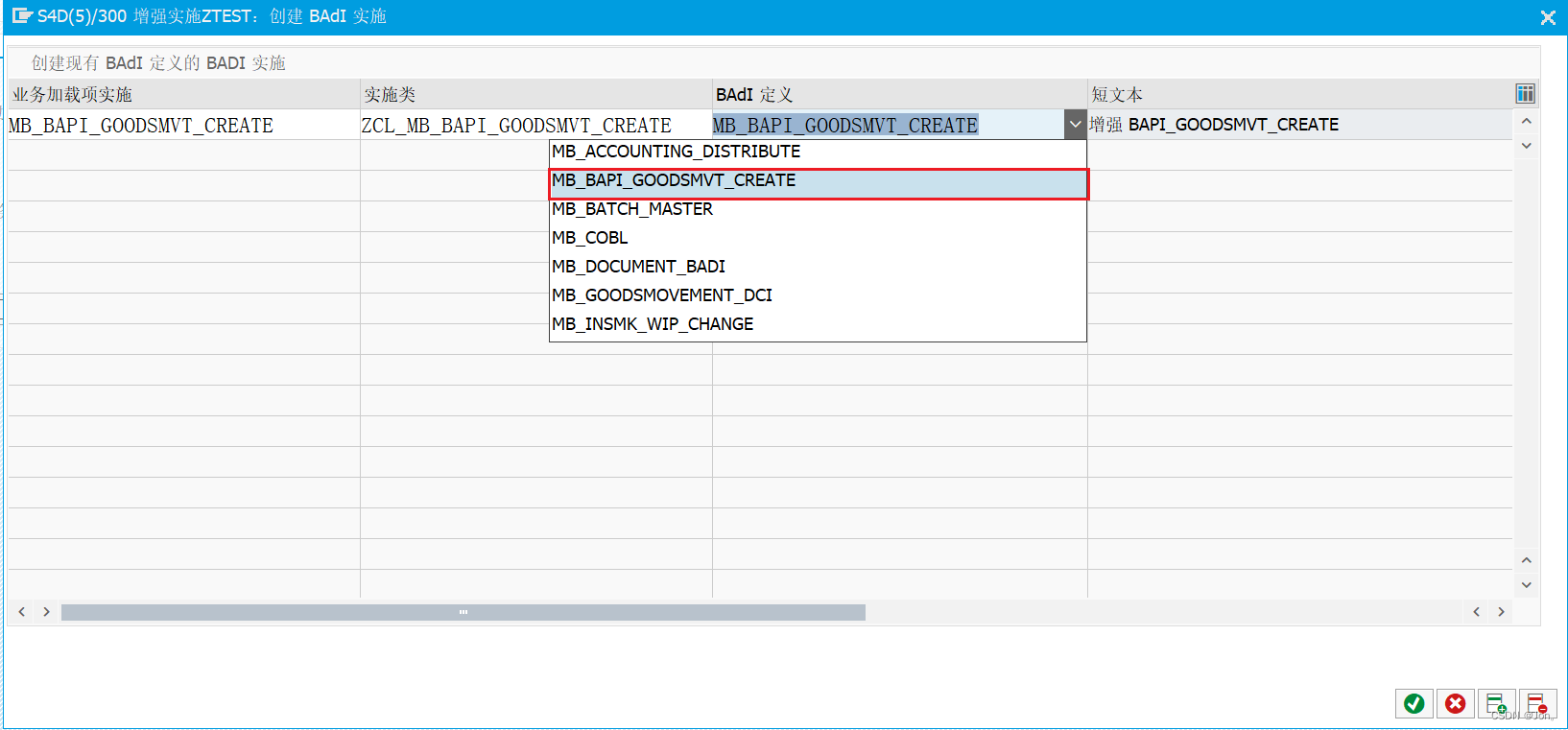
Task: Click the short text cell 增强 BAPI_GOODSMVT_CREATE
Action: click(x=1300, y=125)
